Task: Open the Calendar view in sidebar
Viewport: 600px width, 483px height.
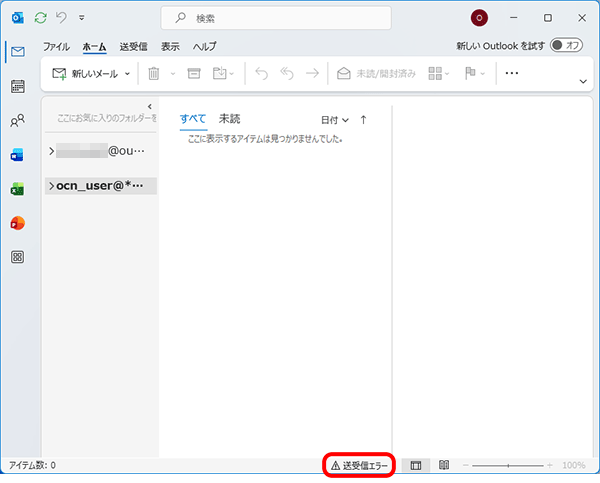Action: pos(17,86)
